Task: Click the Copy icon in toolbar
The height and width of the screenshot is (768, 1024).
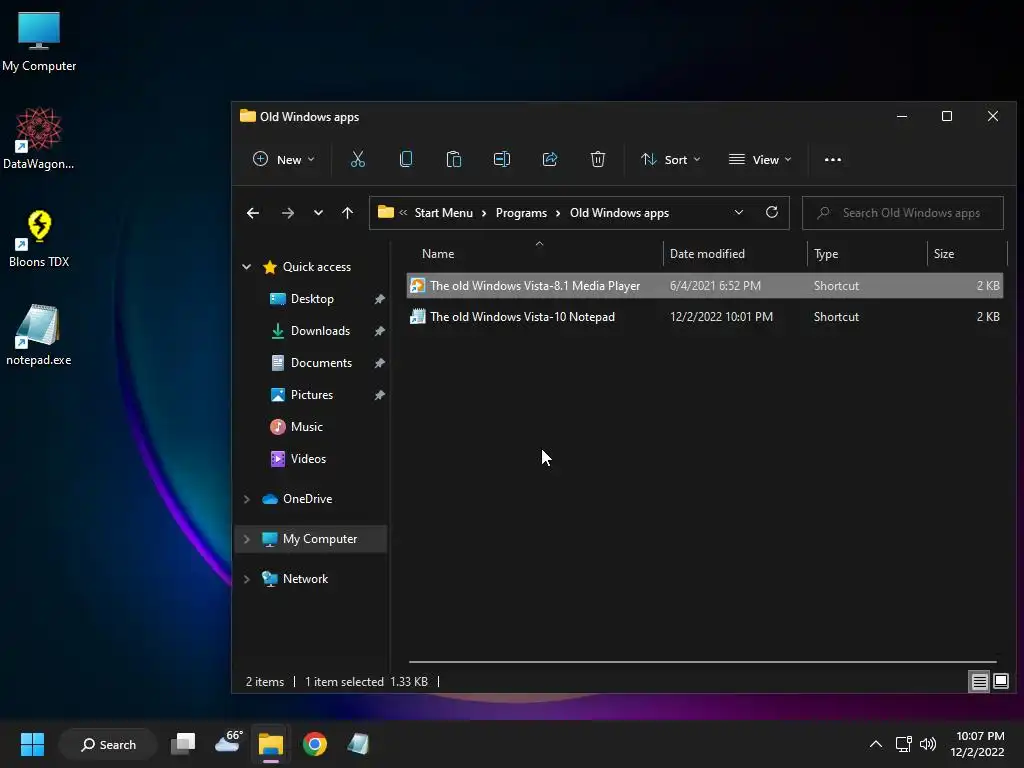Action: point(406,159)
